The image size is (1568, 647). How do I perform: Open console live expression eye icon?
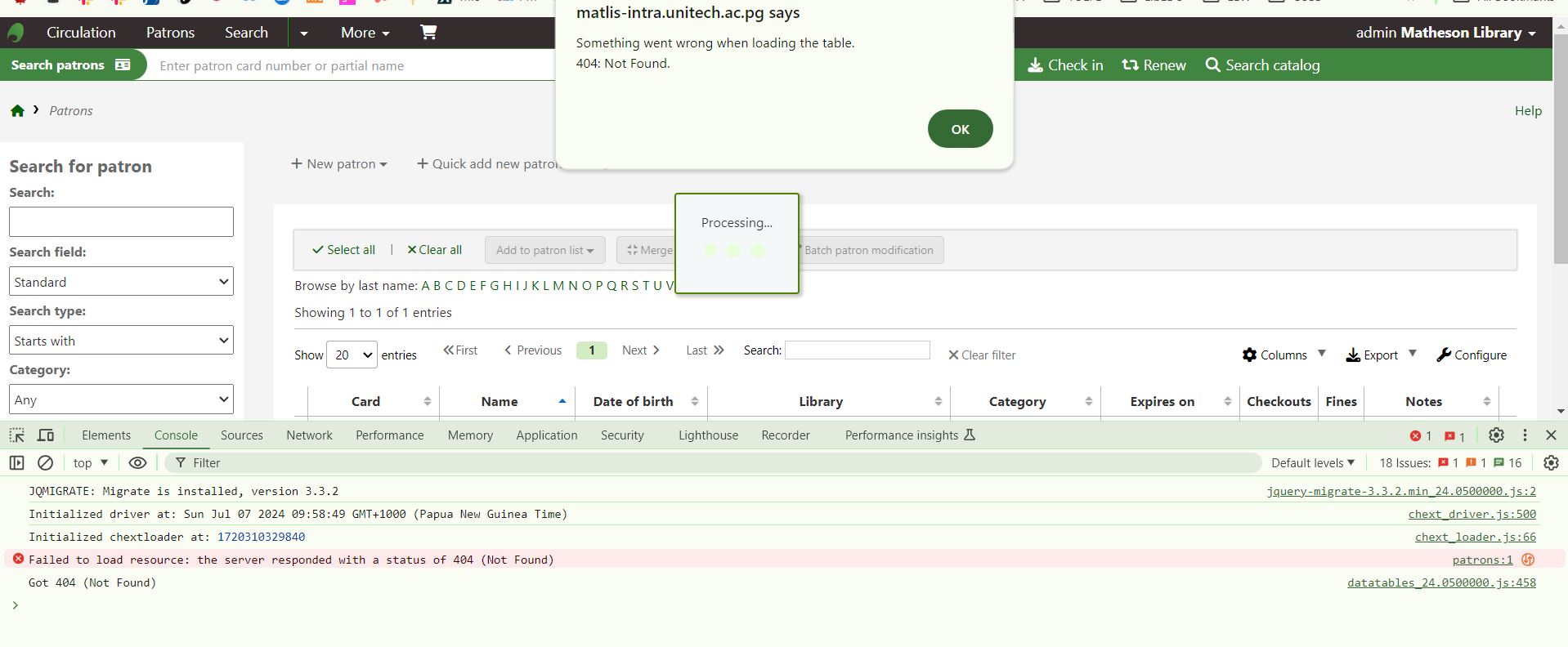pos(137,463)
